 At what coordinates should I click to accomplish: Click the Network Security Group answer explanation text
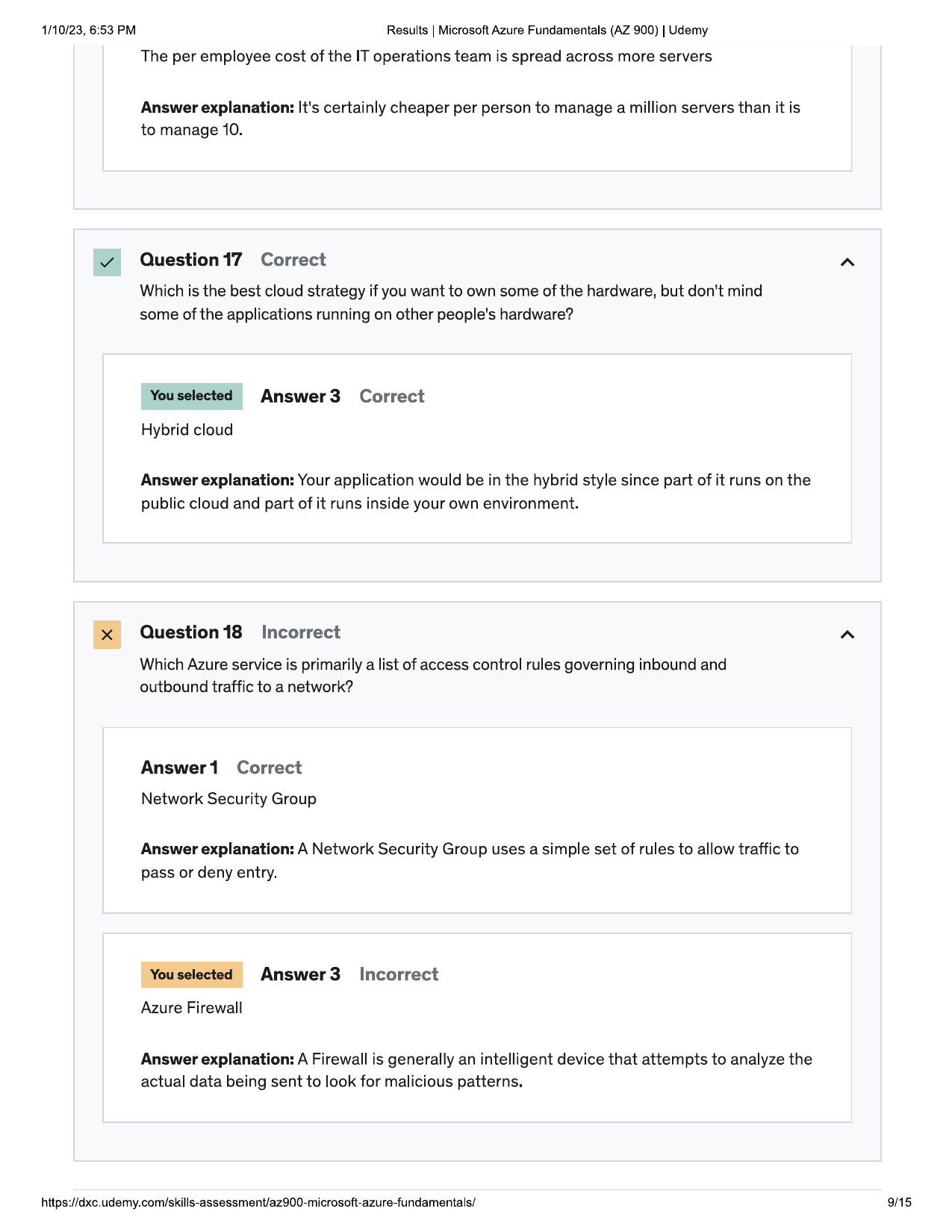pos(470,861)
